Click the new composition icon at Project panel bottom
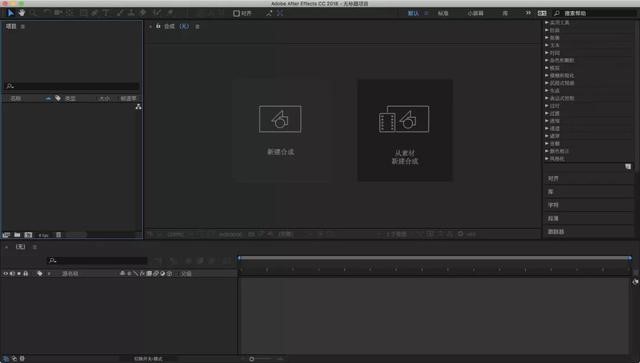640x363 pixels. [28, 235]
